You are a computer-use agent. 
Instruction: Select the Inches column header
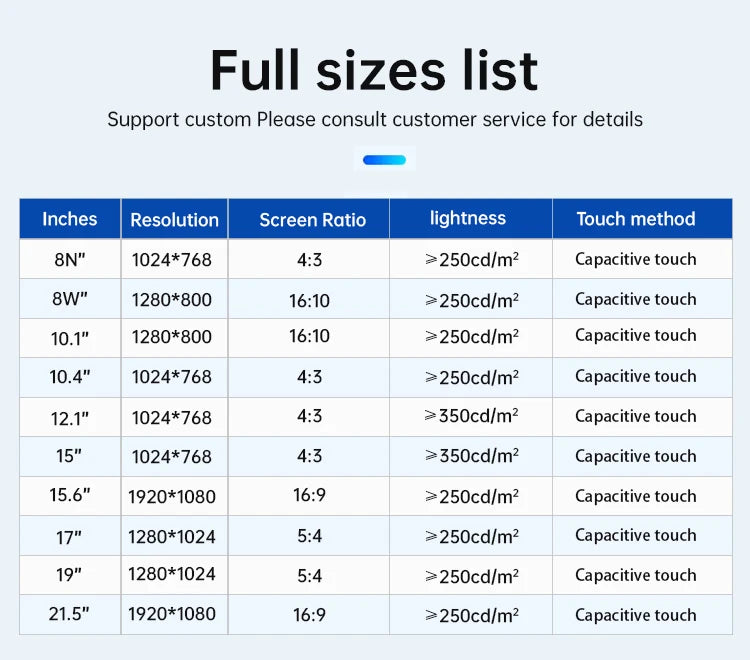[x=70, y=218]
